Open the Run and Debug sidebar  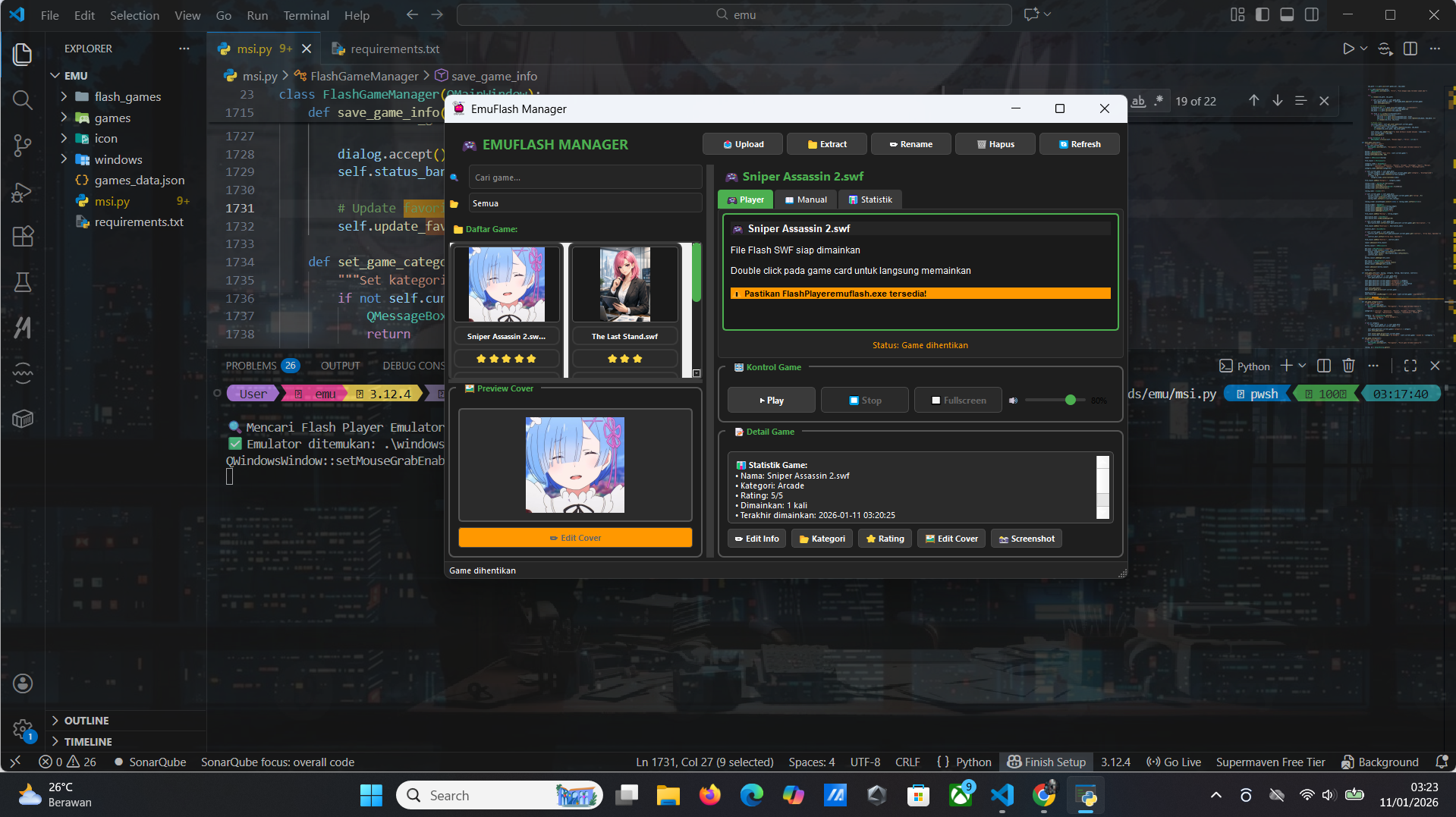click(x=22, y=192)
